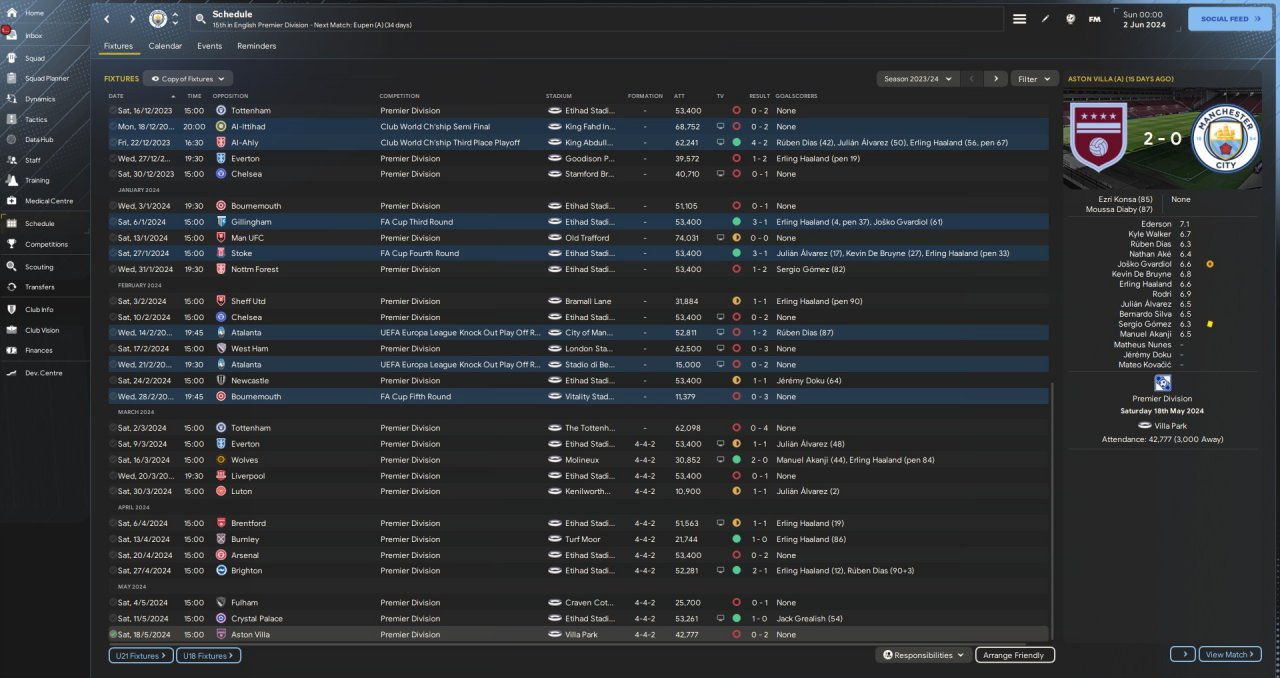
Task: Sort the table by the Date column header
Action: pos(116,96)
